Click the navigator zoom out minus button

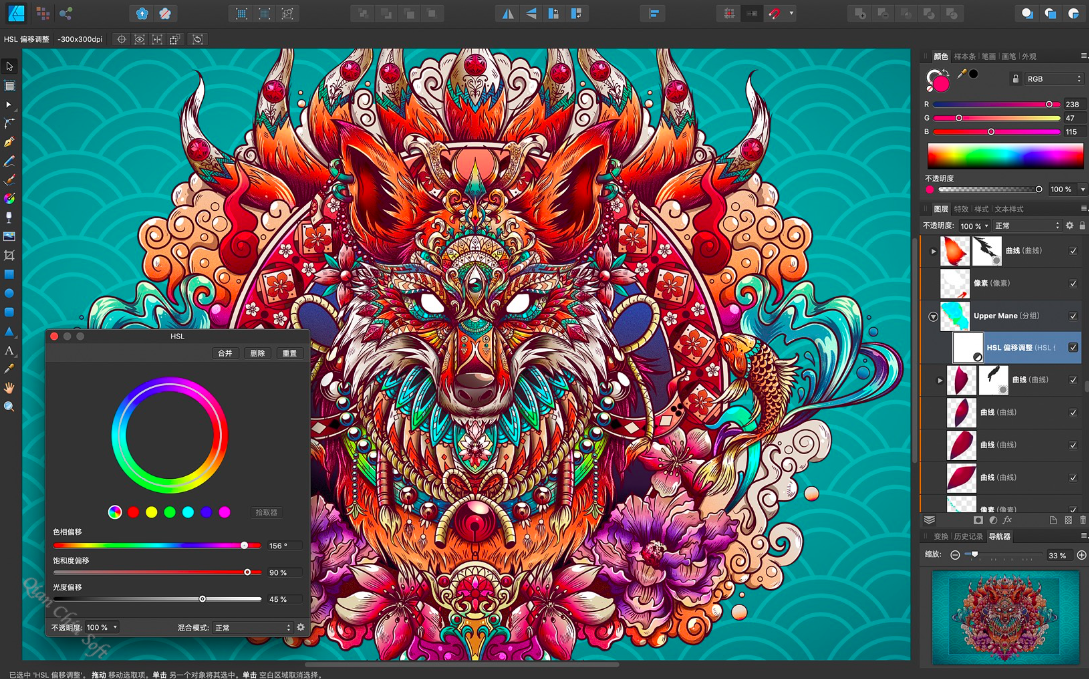pos(956,555)
